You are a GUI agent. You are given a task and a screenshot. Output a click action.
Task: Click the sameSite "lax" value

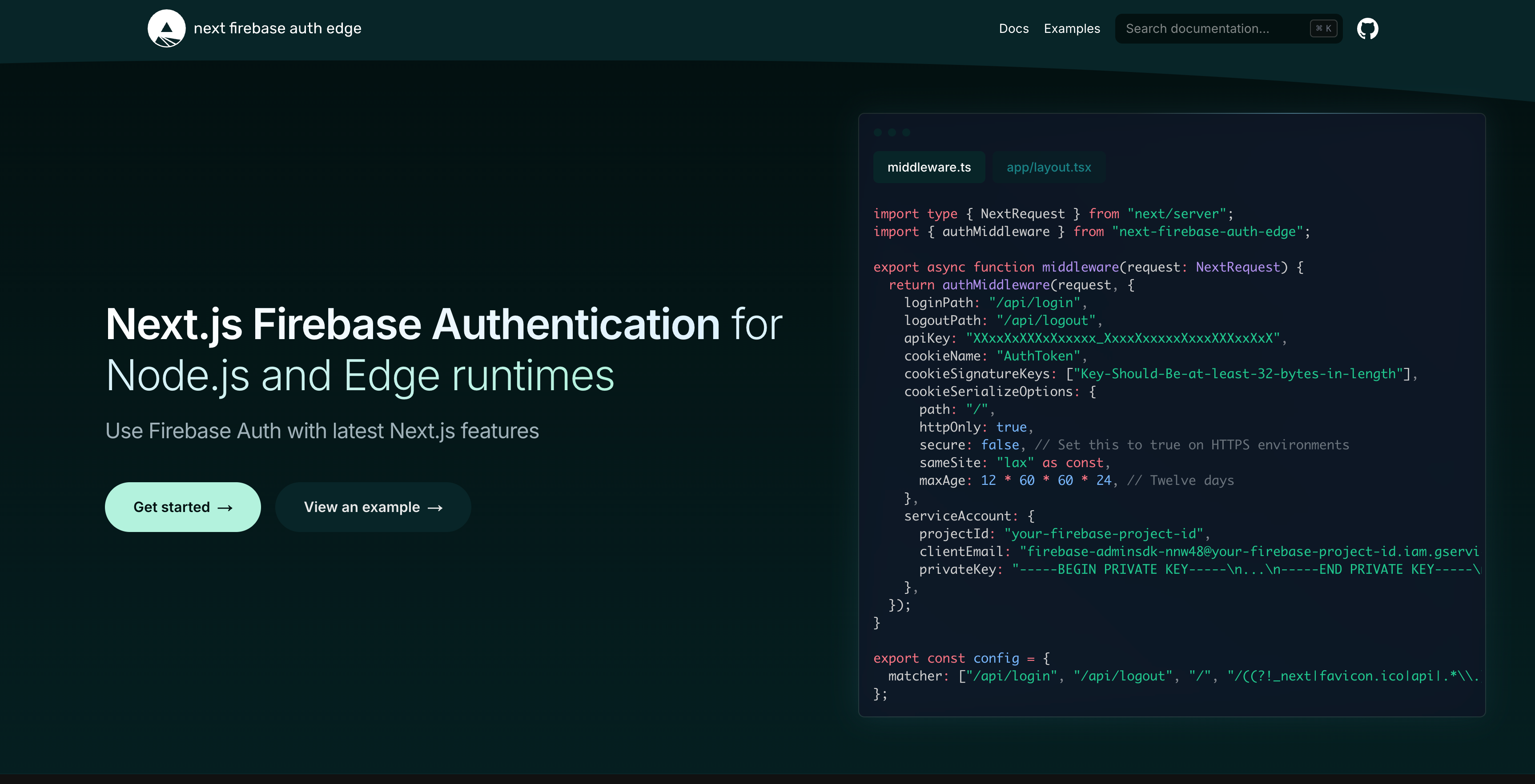click(1015, 463)
